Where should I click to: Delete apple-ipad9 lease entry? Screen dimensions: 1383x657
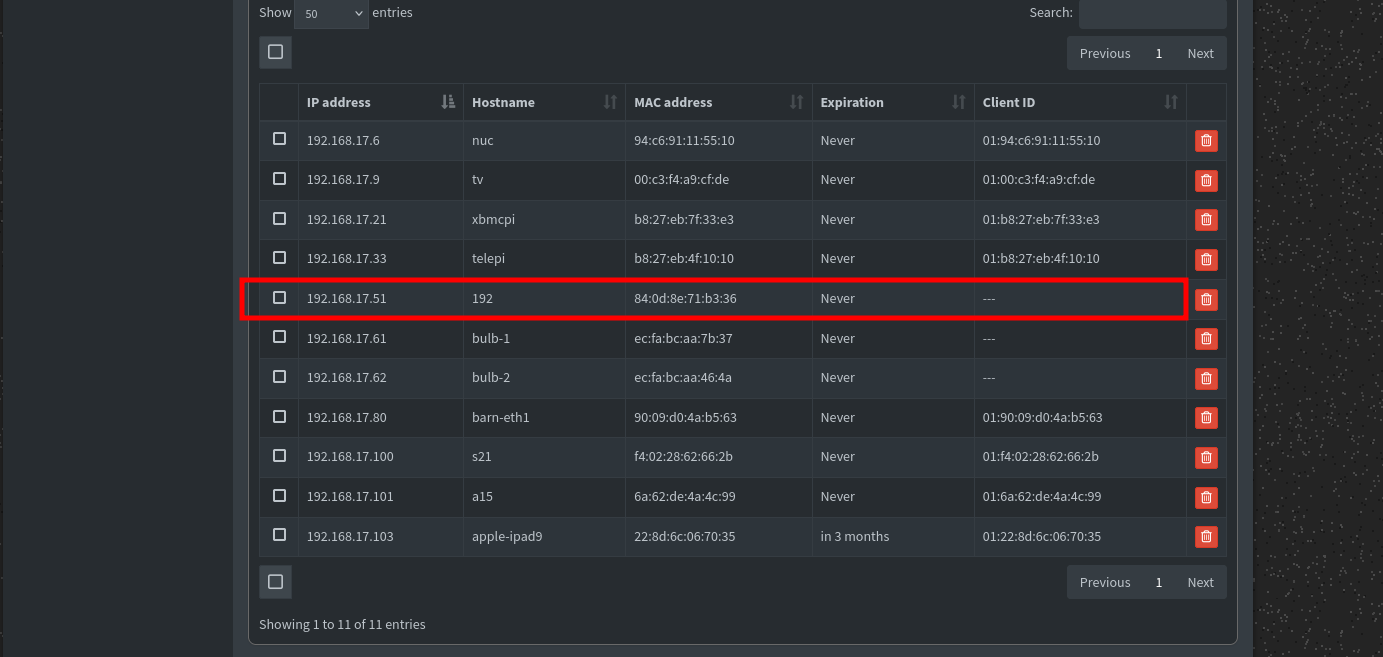pos(1206,537)
